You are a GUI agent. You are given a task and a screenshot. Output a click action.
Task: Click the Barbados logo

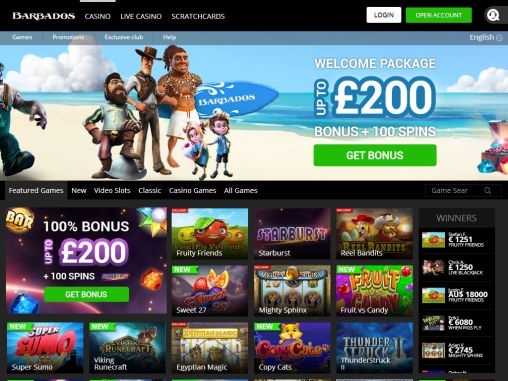point(43,16)
